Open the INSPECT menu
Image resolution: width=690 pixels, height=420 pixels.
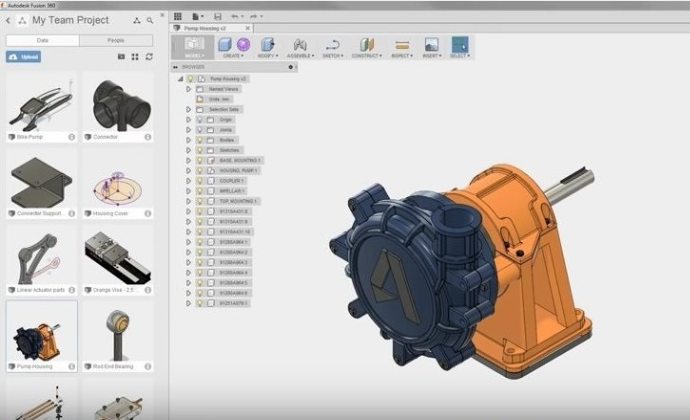pyautogui.click(x=402, y=56)
